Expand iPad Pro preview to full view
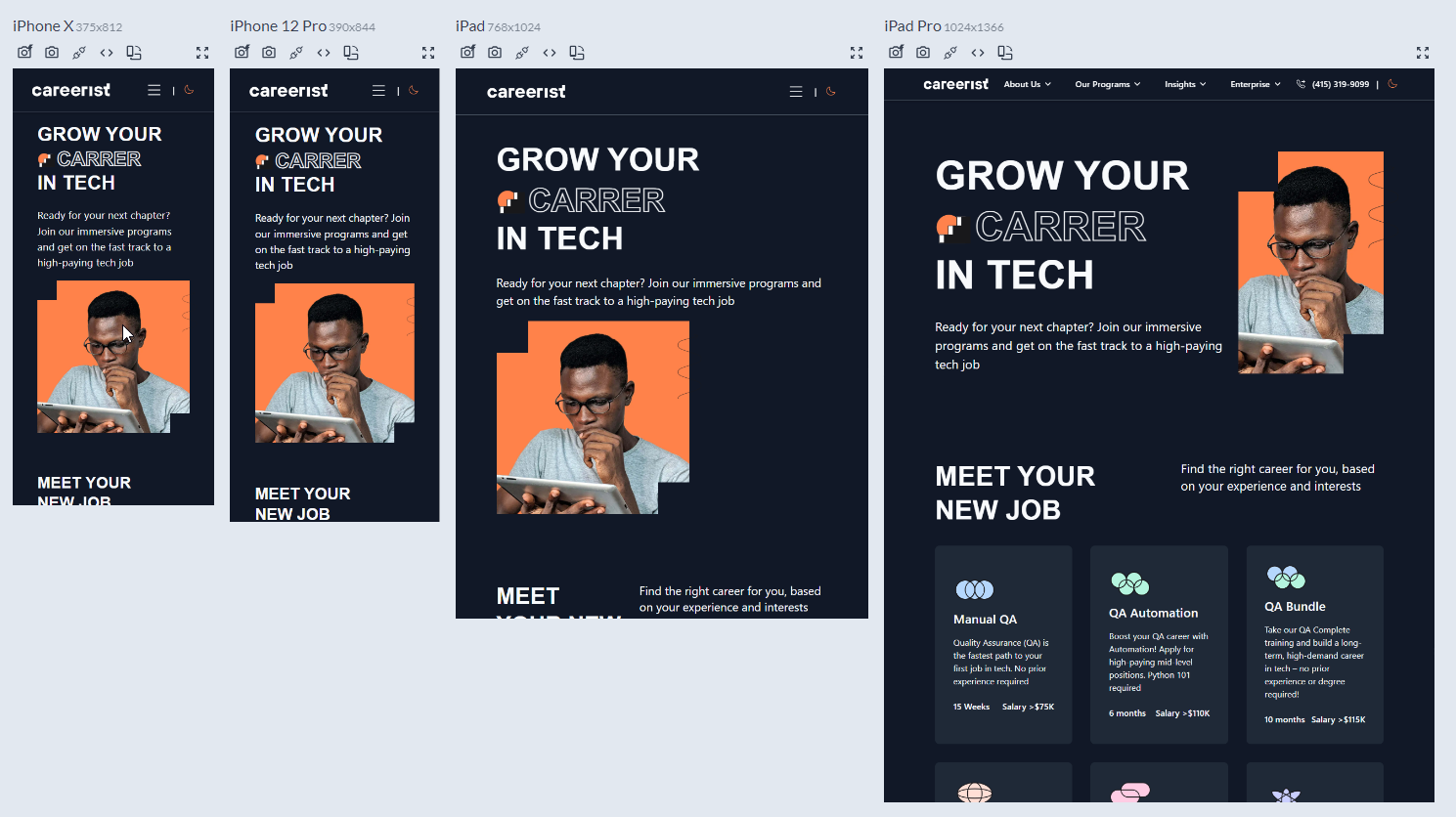 (x=1423, y=53)
